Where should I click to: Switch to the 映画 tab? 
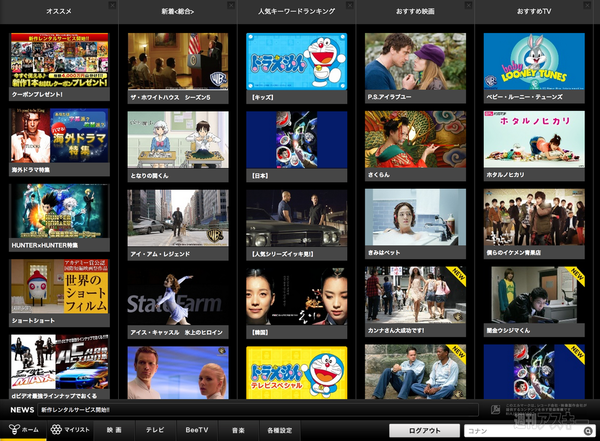[114, 430]
